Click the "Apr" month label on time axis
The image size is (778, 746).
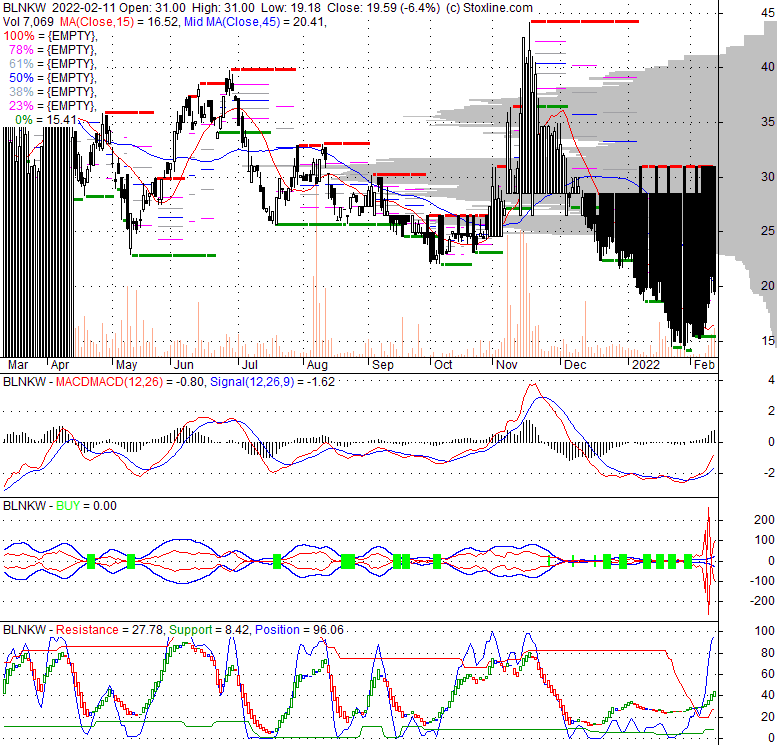[x=60, y=365]
